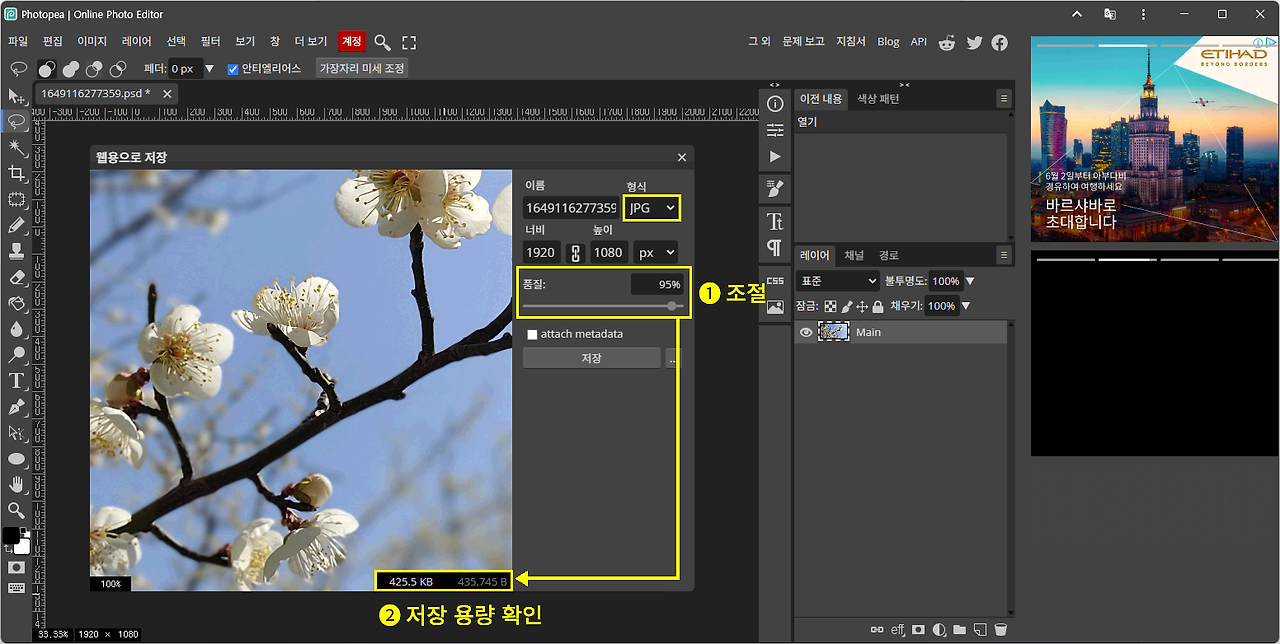Click the 가장자리 미세 조정 button
Screen dimensions: 1280x644
(x=362, y=68)
